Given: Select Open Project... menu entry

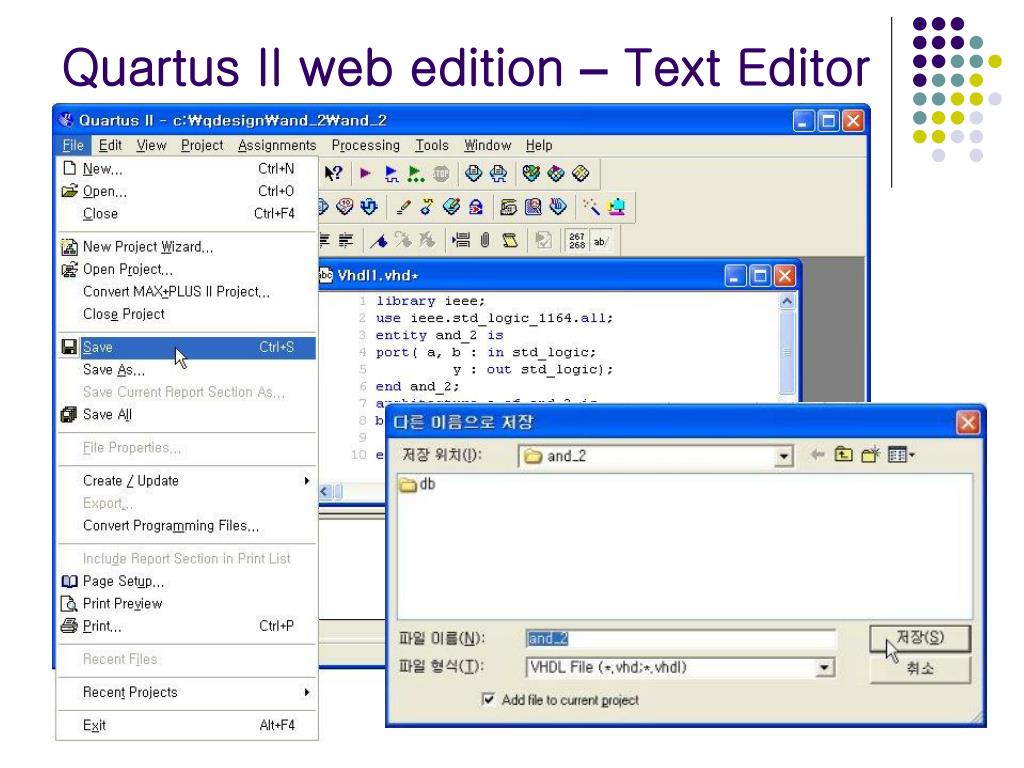Looking at the screenshot, I should click(187, 269).
